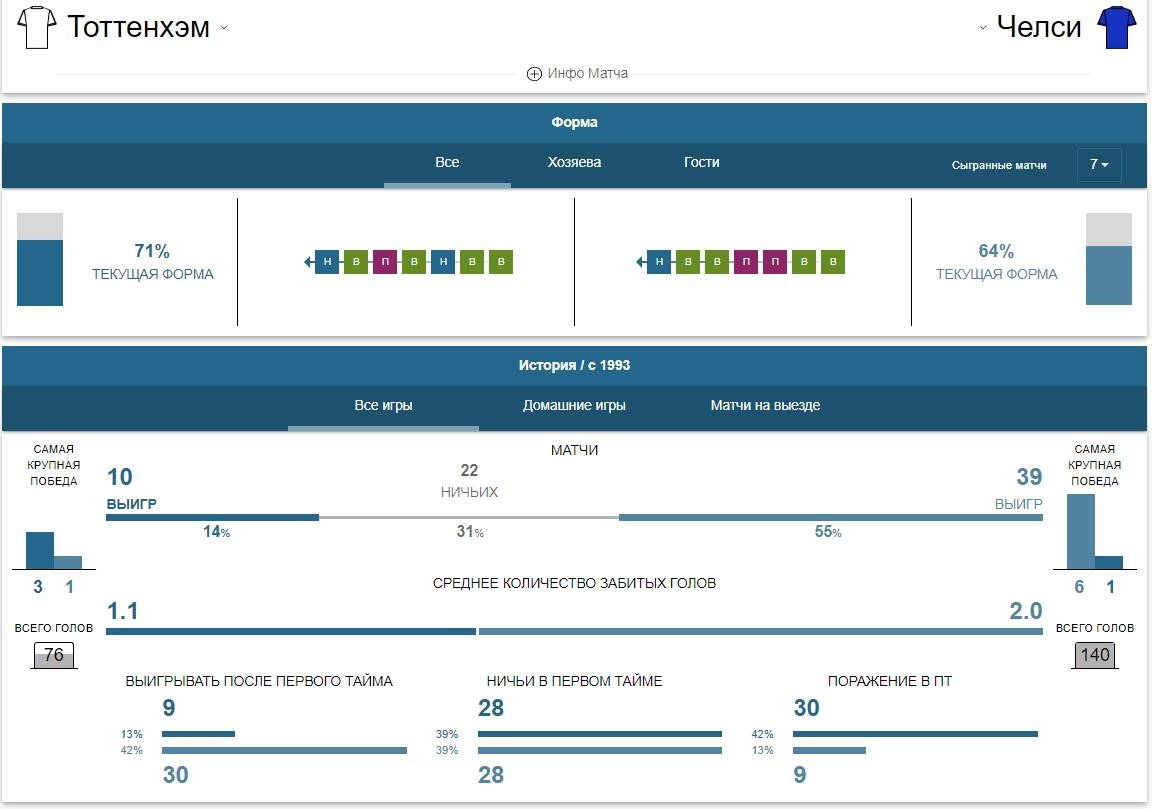Switch to Домашние игры history tab
The image size is (1152, 809).
tap(574, 406)
